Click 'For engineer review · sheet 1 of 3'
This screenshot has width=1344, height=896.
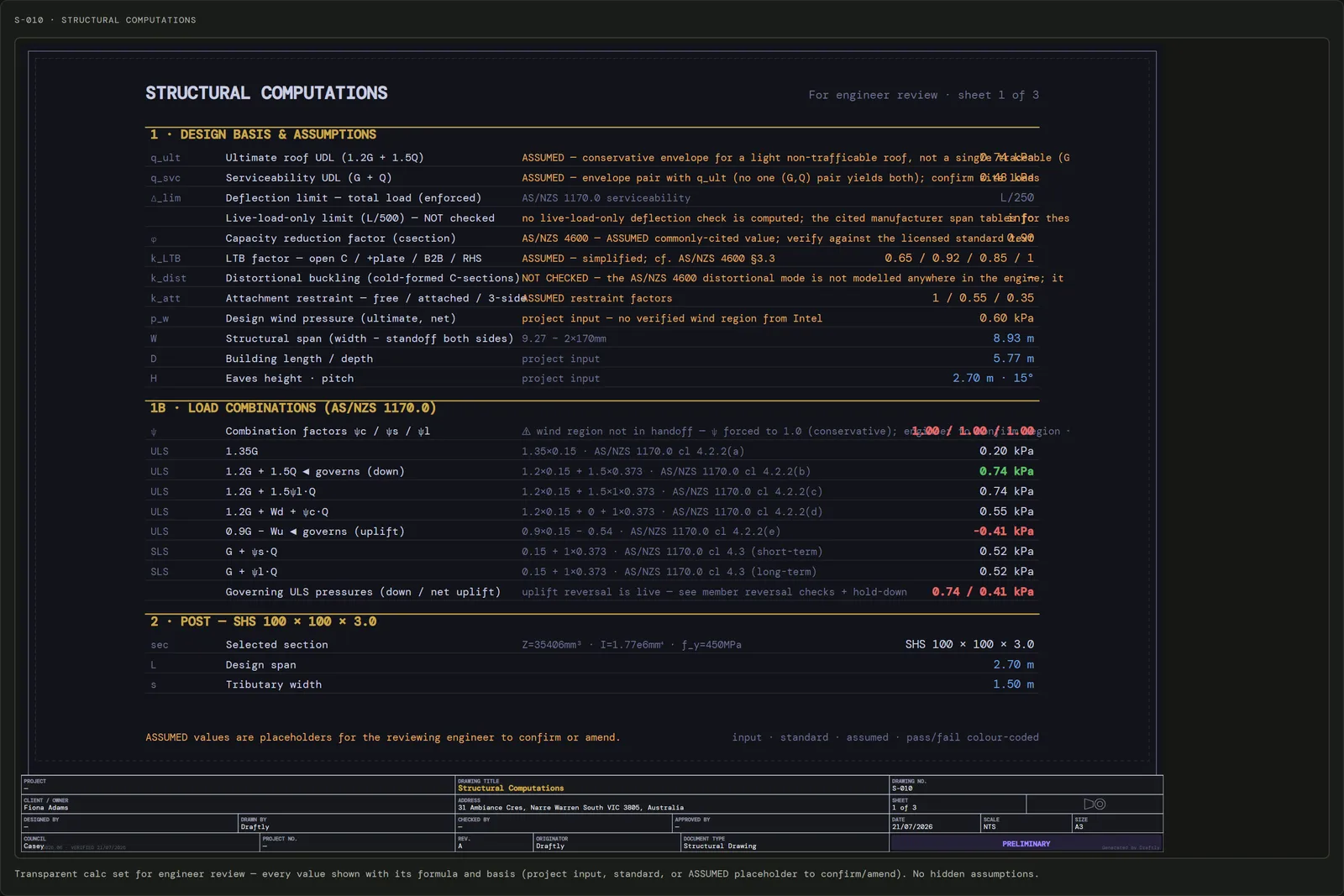(x=923, y=95)
